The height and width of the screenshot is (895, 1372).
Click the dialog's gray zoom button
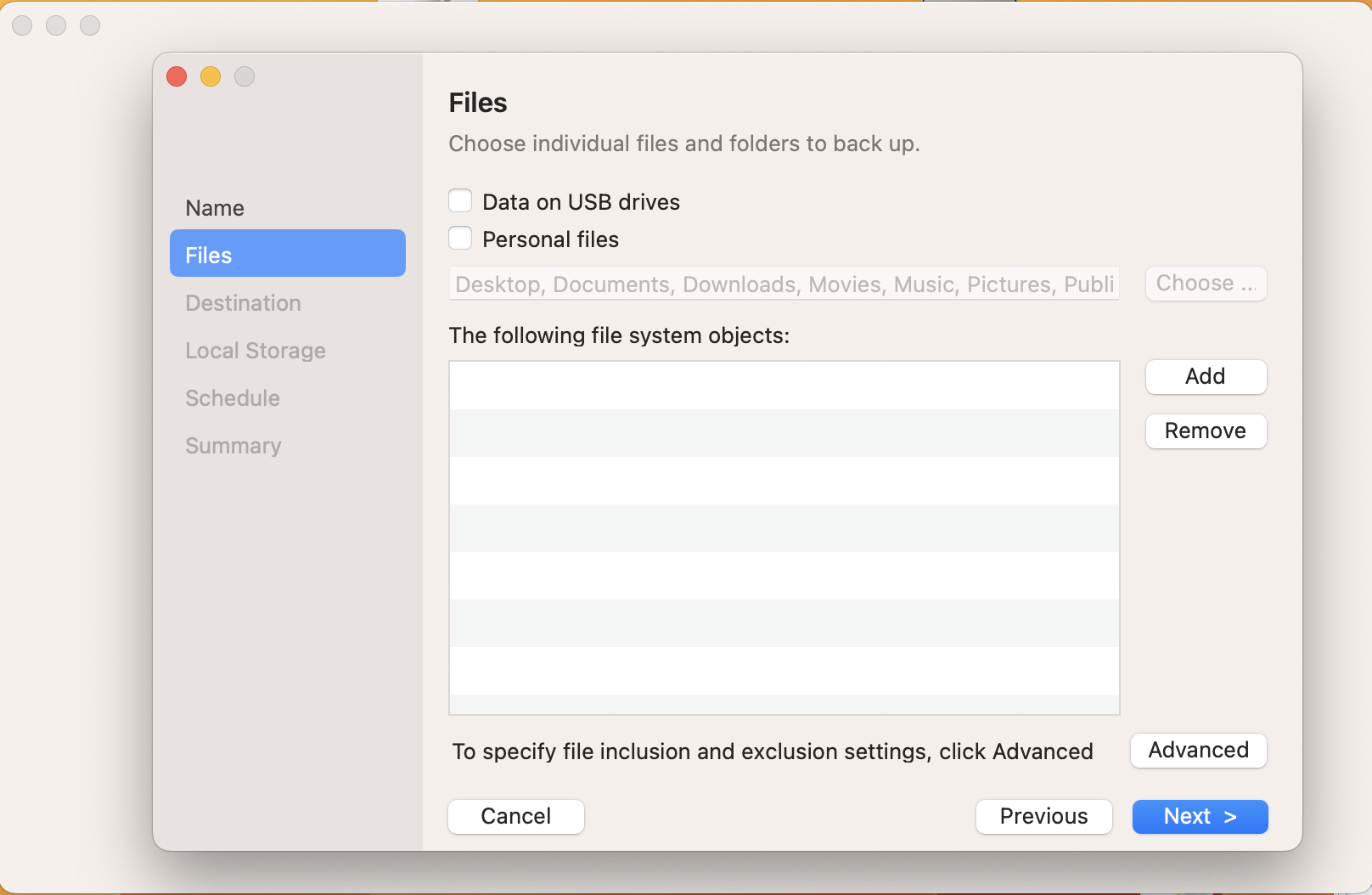(245, 76)
